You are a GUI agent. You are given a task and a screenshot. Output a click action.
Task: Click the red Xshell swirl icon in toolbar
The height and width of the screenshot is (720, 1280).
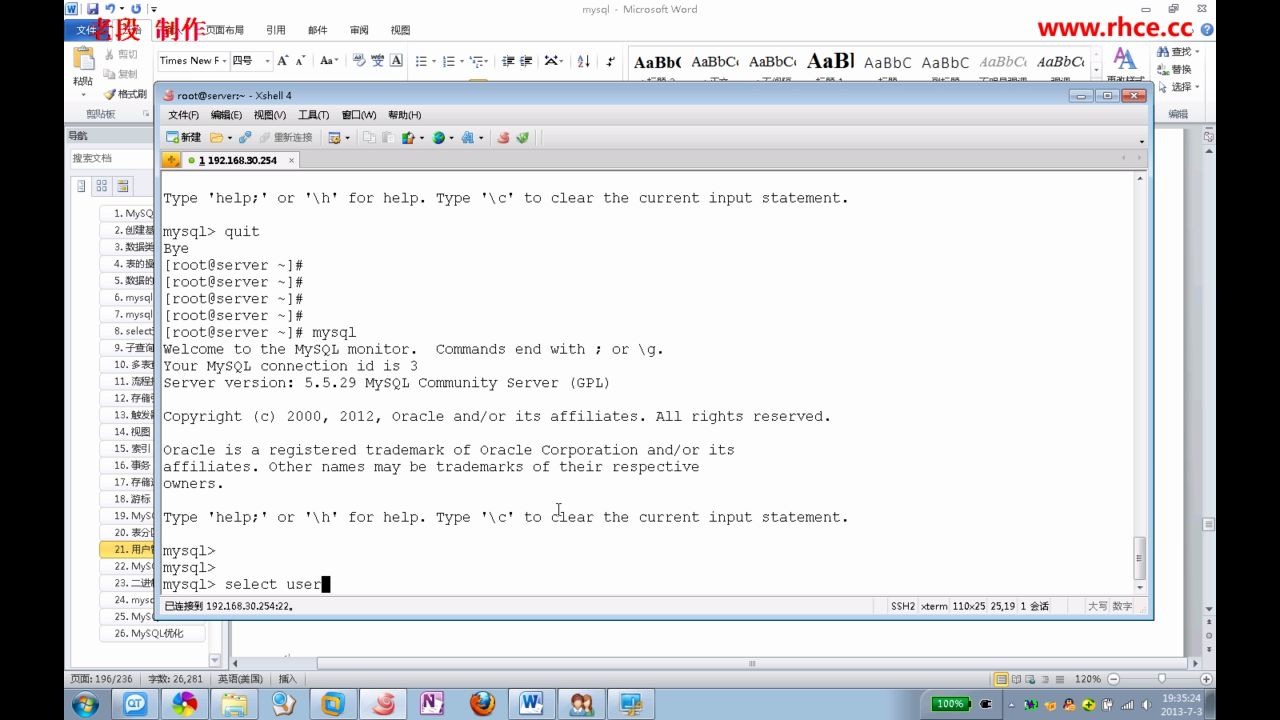tap(503, 137)
